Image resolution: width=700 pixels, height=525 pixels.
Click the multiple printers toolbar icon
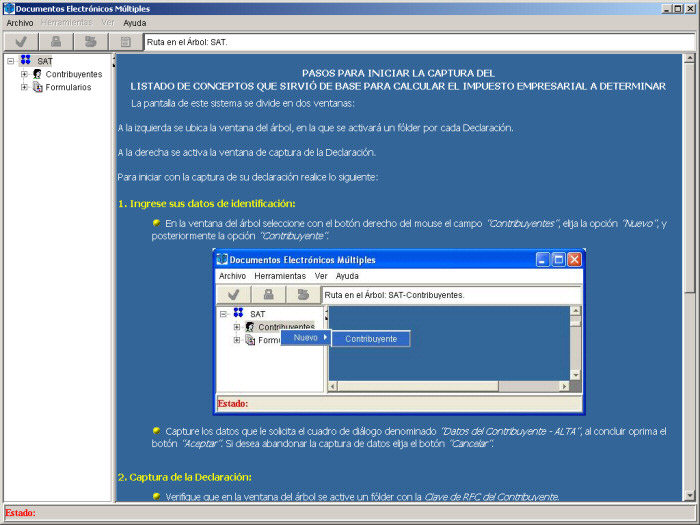91,42
